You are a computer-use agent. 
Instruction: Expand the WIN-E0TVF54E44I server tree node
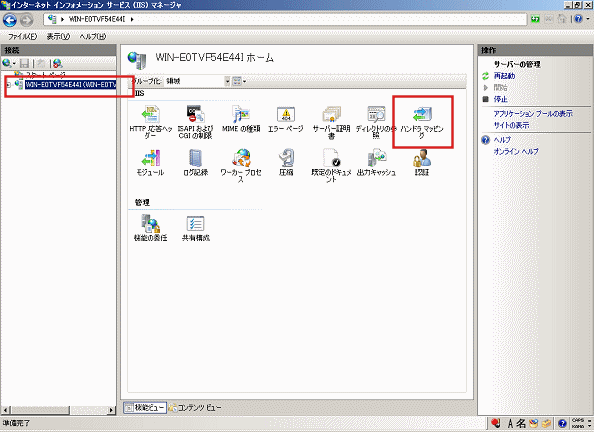pos(8,85)
